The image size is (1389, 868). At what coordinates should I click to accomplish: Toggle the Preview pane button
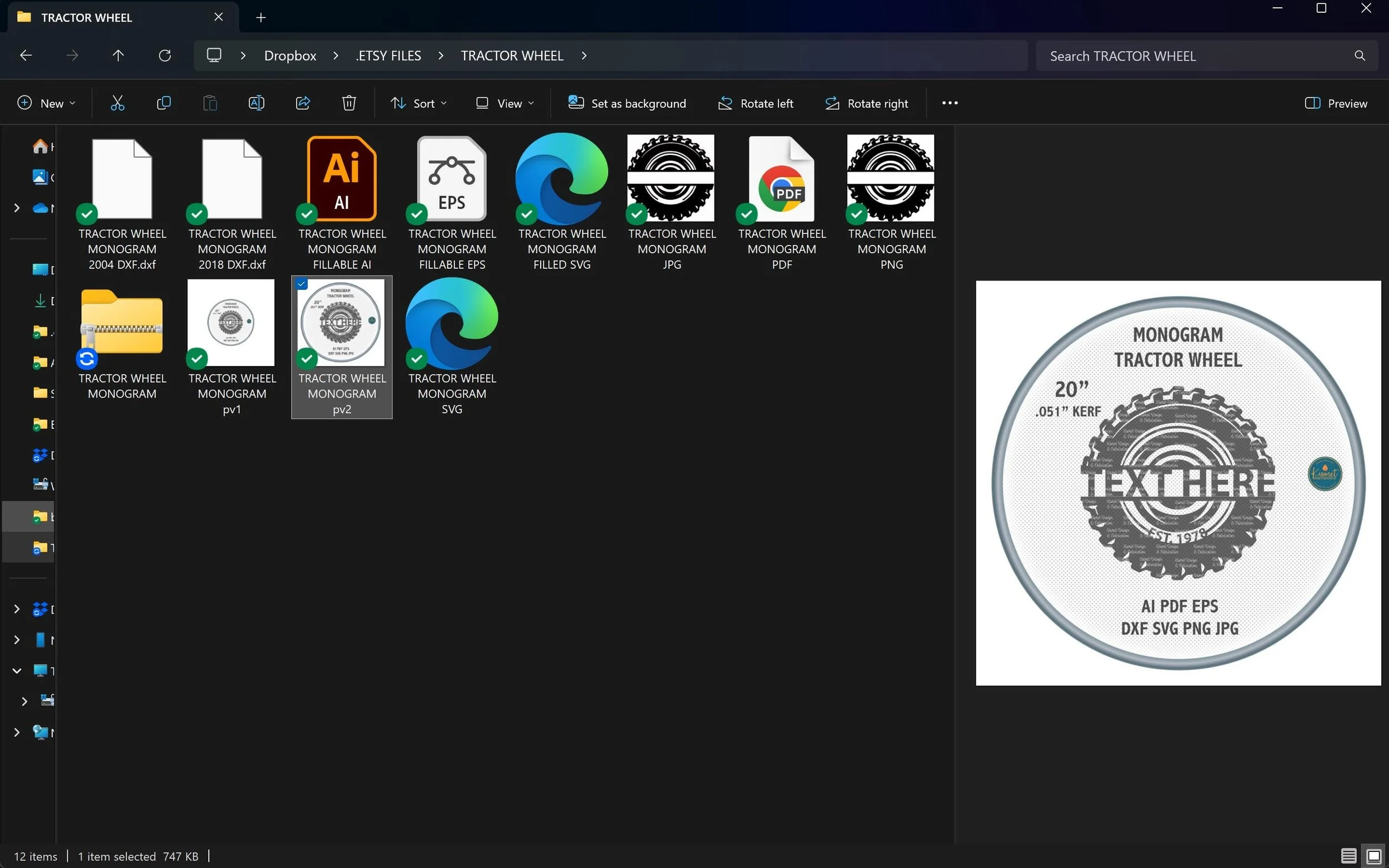[1336, 103]
